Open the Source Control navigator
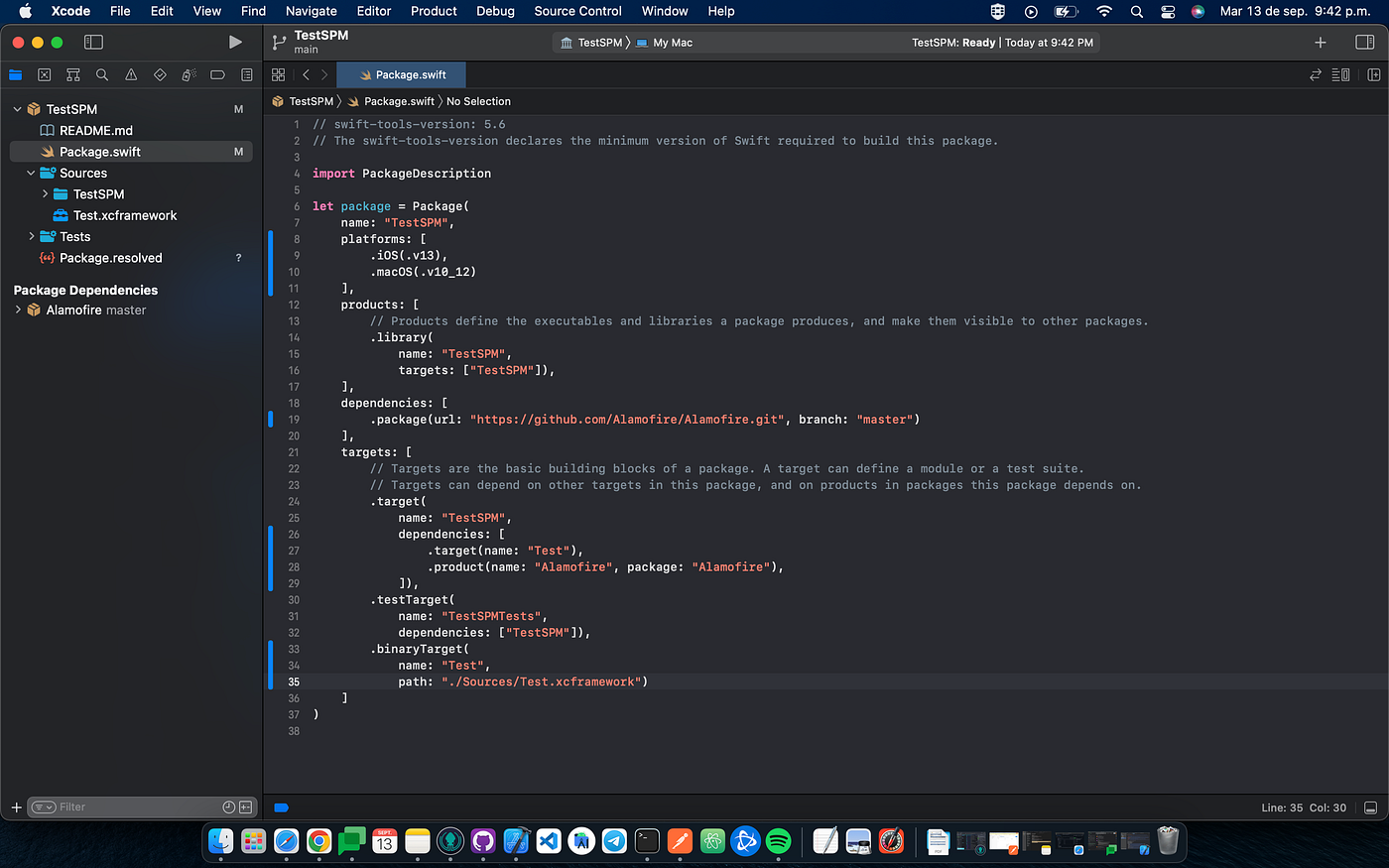1389x868 pixels. pyautogui.click(x=44, y=74)
